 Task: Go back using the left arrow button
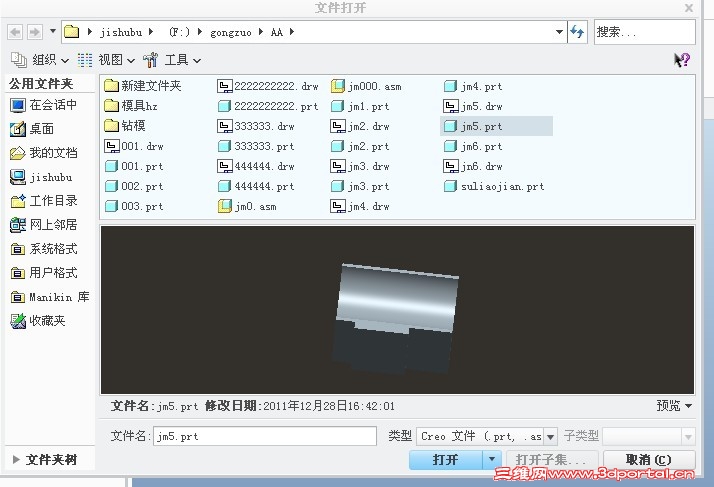[x=15, y=32]
